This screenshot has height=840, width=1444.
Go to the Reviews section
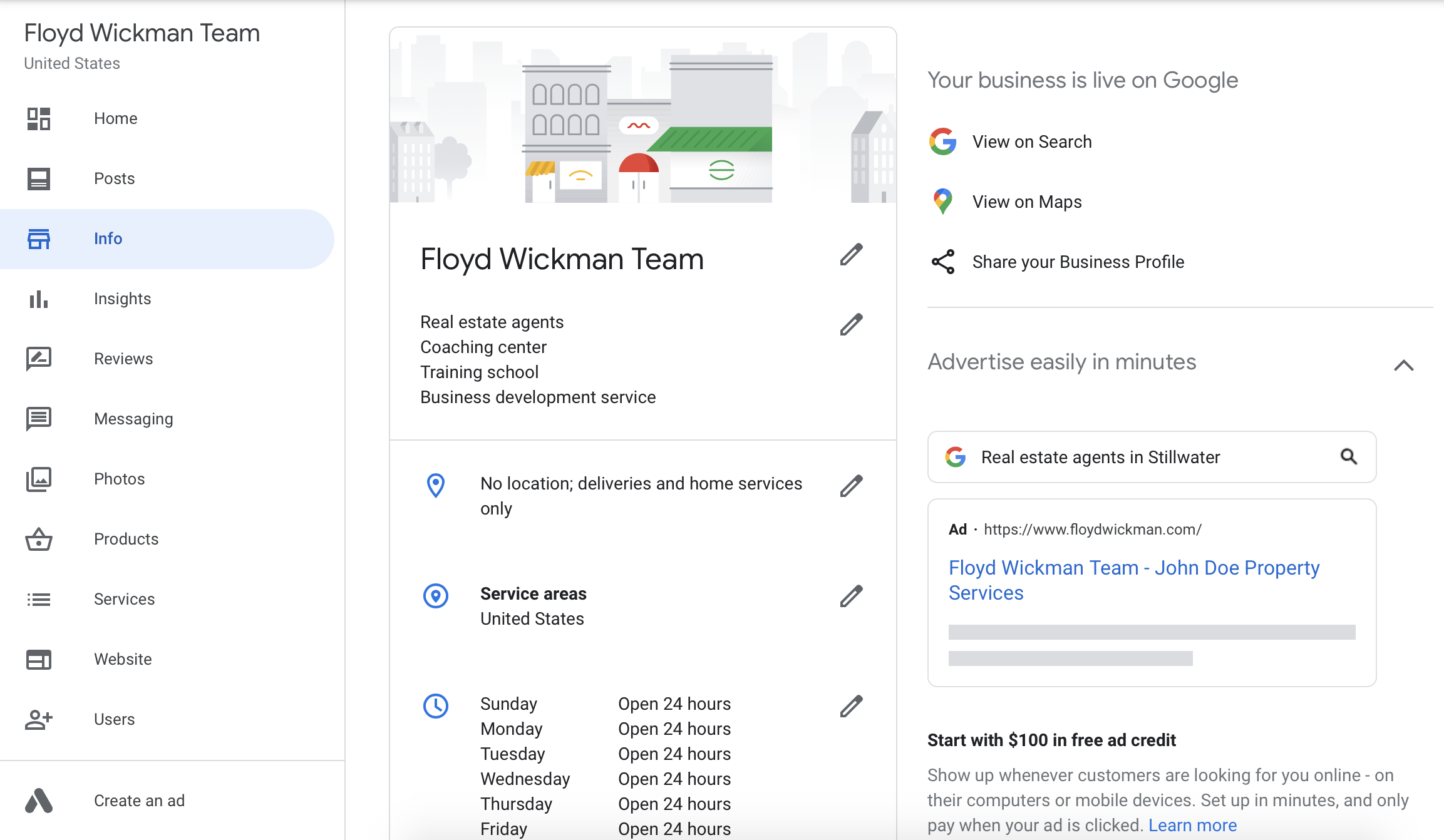[x=123, y=359]
